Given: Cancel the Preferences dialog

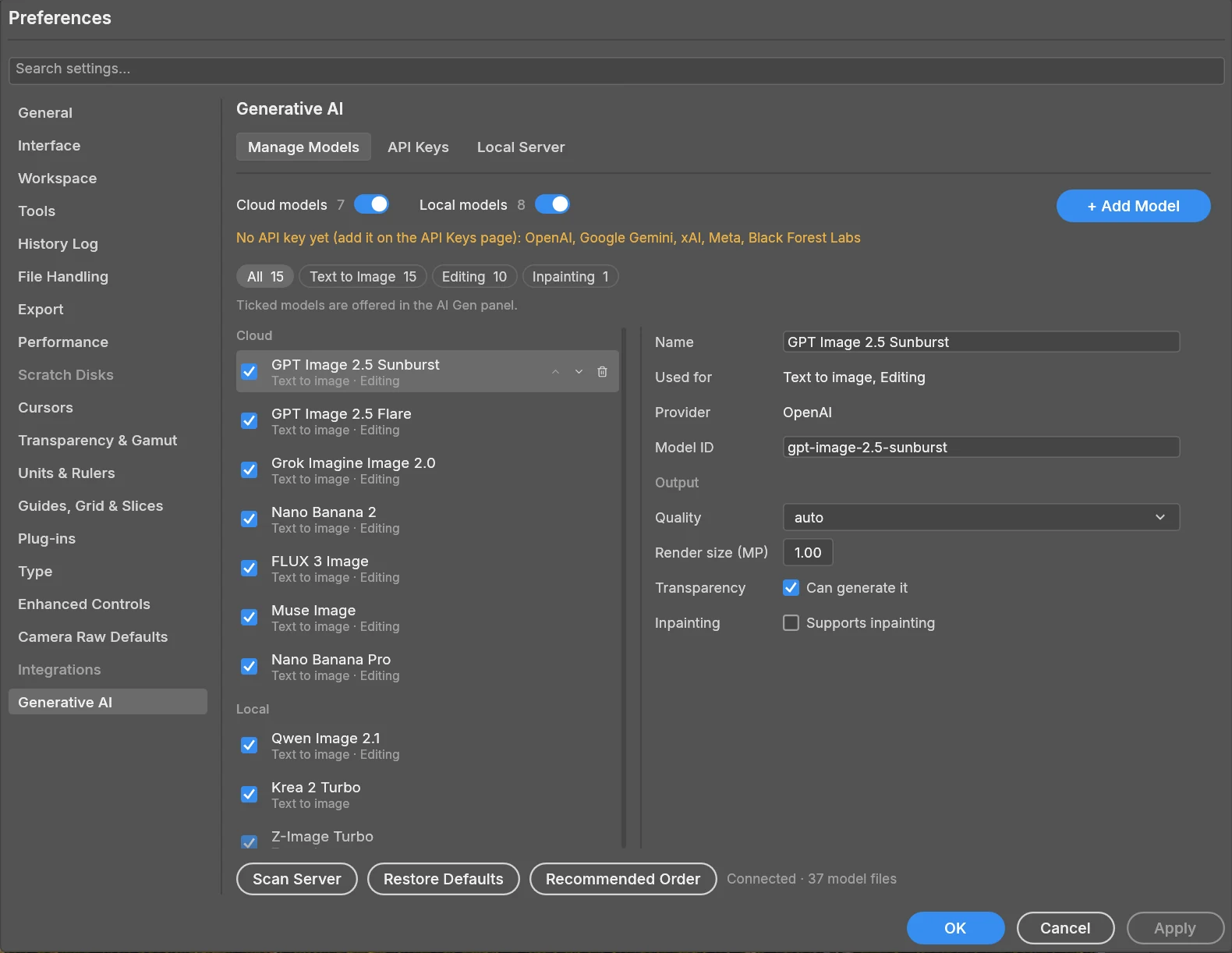Looking at the screenshot, I should point(1065,928).
